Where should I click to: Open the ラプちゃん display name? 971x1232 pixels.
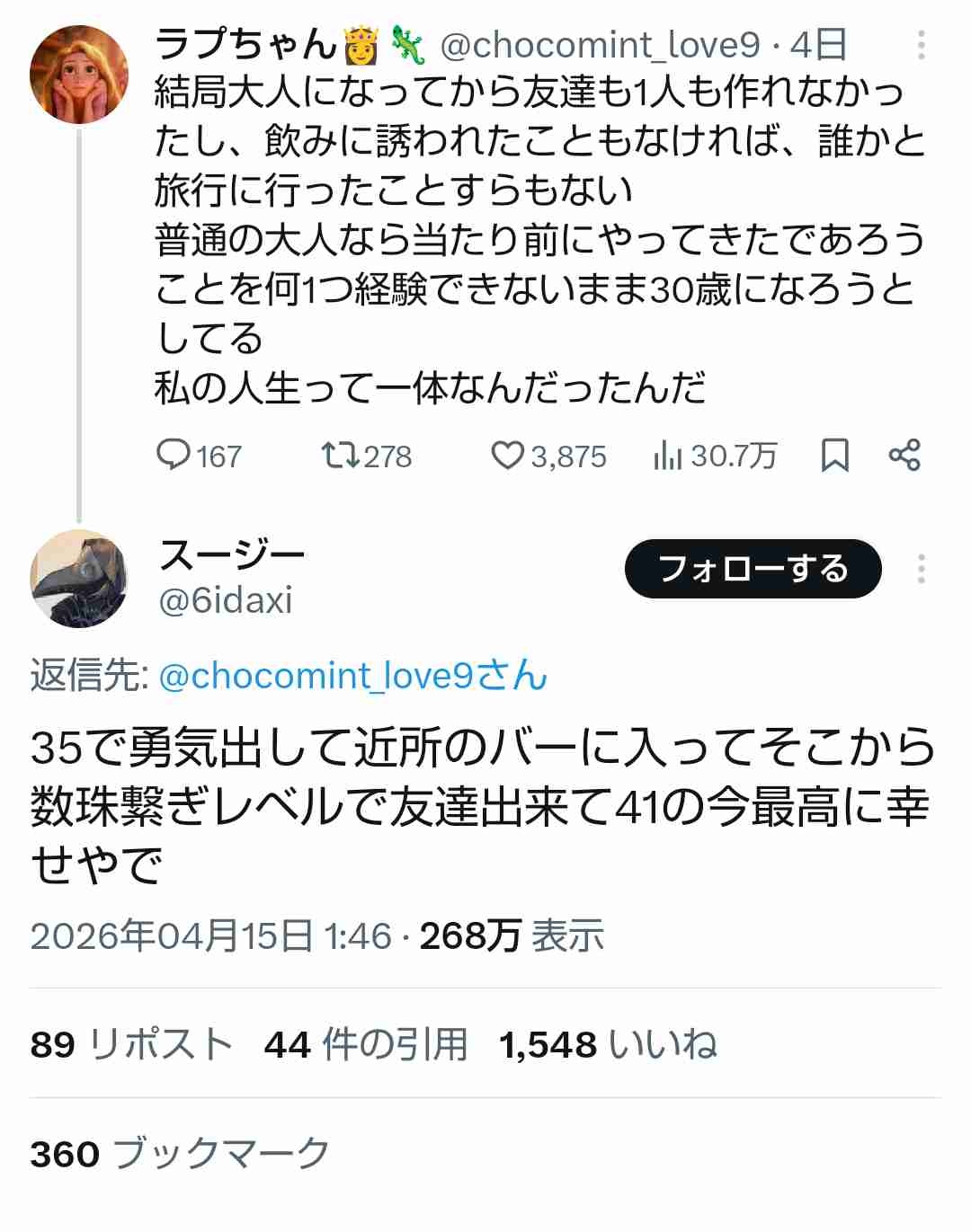click(x=245, y=43)
